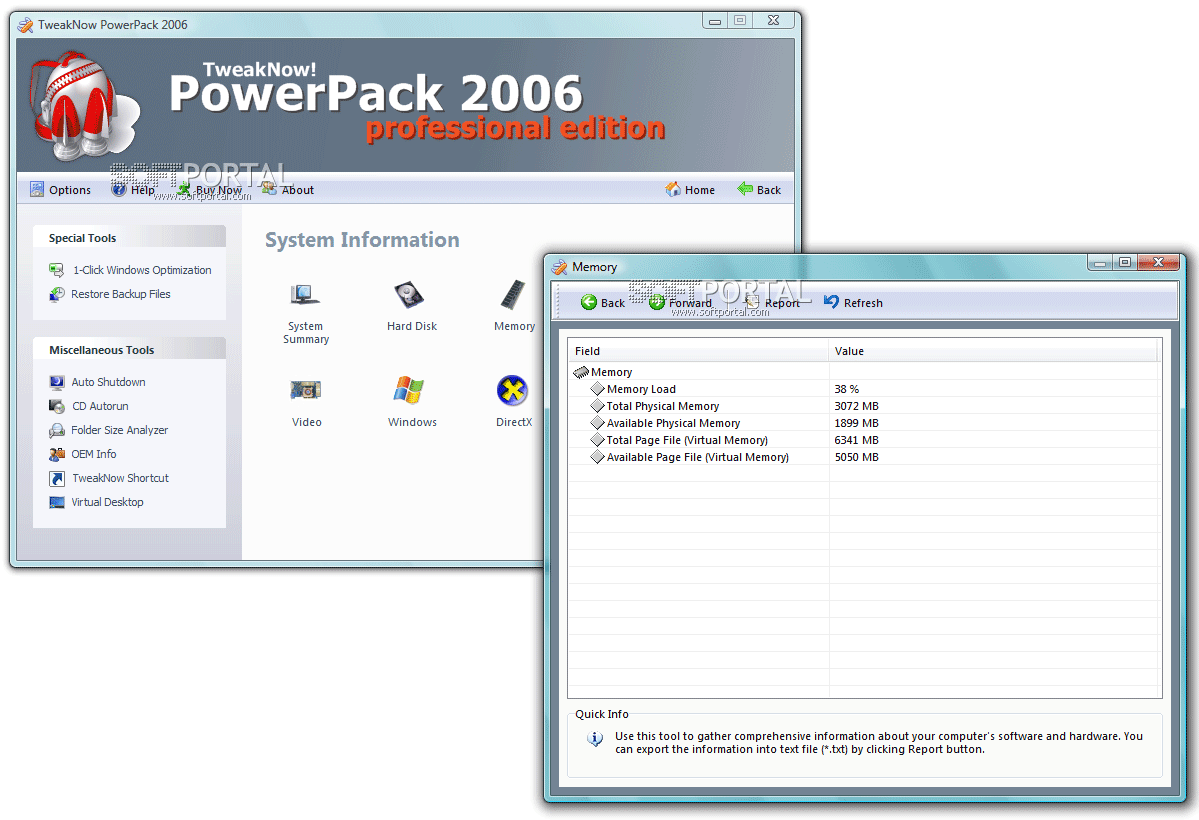Open the Folder Size Analyzer link text
The width and height of the screenshot is (1199, 820).
coord(119,430)
